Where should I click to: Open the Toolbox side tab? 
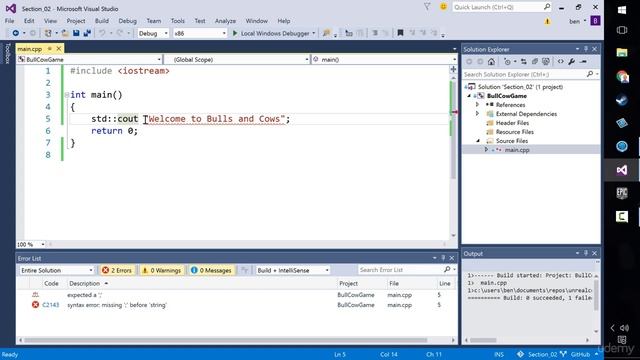point(7,53)
